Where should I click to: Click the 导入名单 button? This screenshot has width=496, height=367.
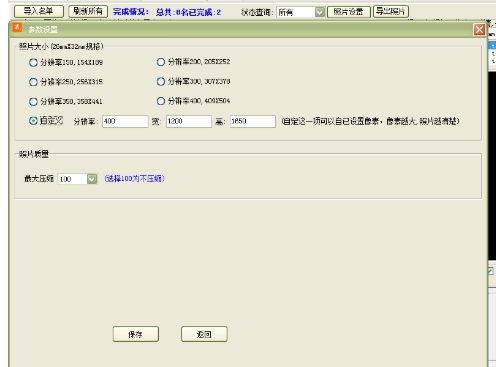point(39,11)
